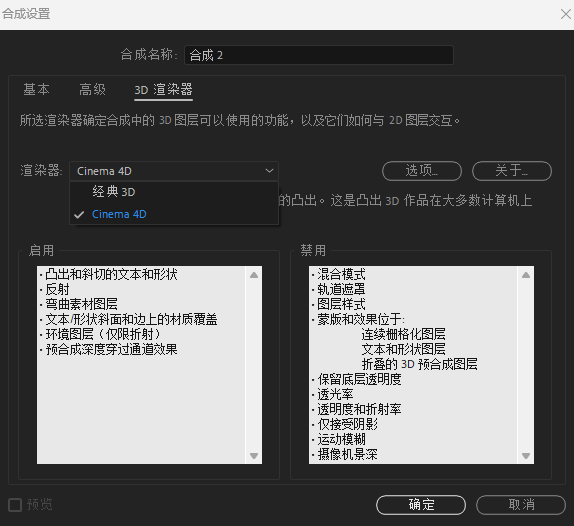Viewport: 574px width, 526px height.
Task: Click the down arrow in 禁用 list scrollbar
Action: tap(526, 456)
